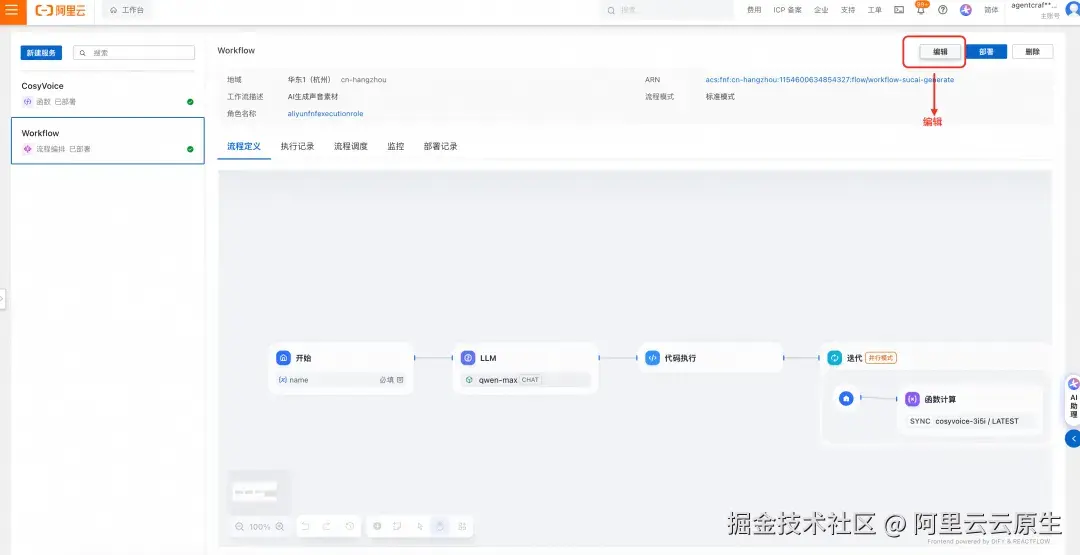Click the 新建服务 button
Screen dimensions: 1080x555
[41, 53]
